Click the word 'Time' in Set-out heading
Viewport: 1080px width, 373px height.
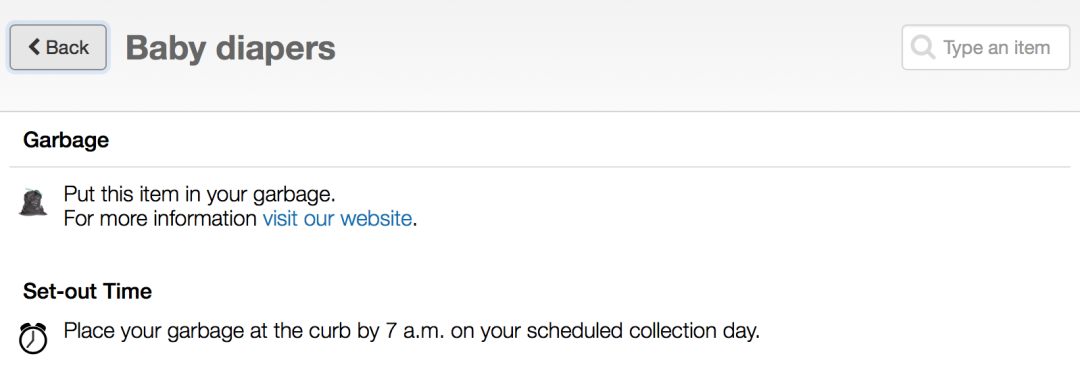click(127, 291)
